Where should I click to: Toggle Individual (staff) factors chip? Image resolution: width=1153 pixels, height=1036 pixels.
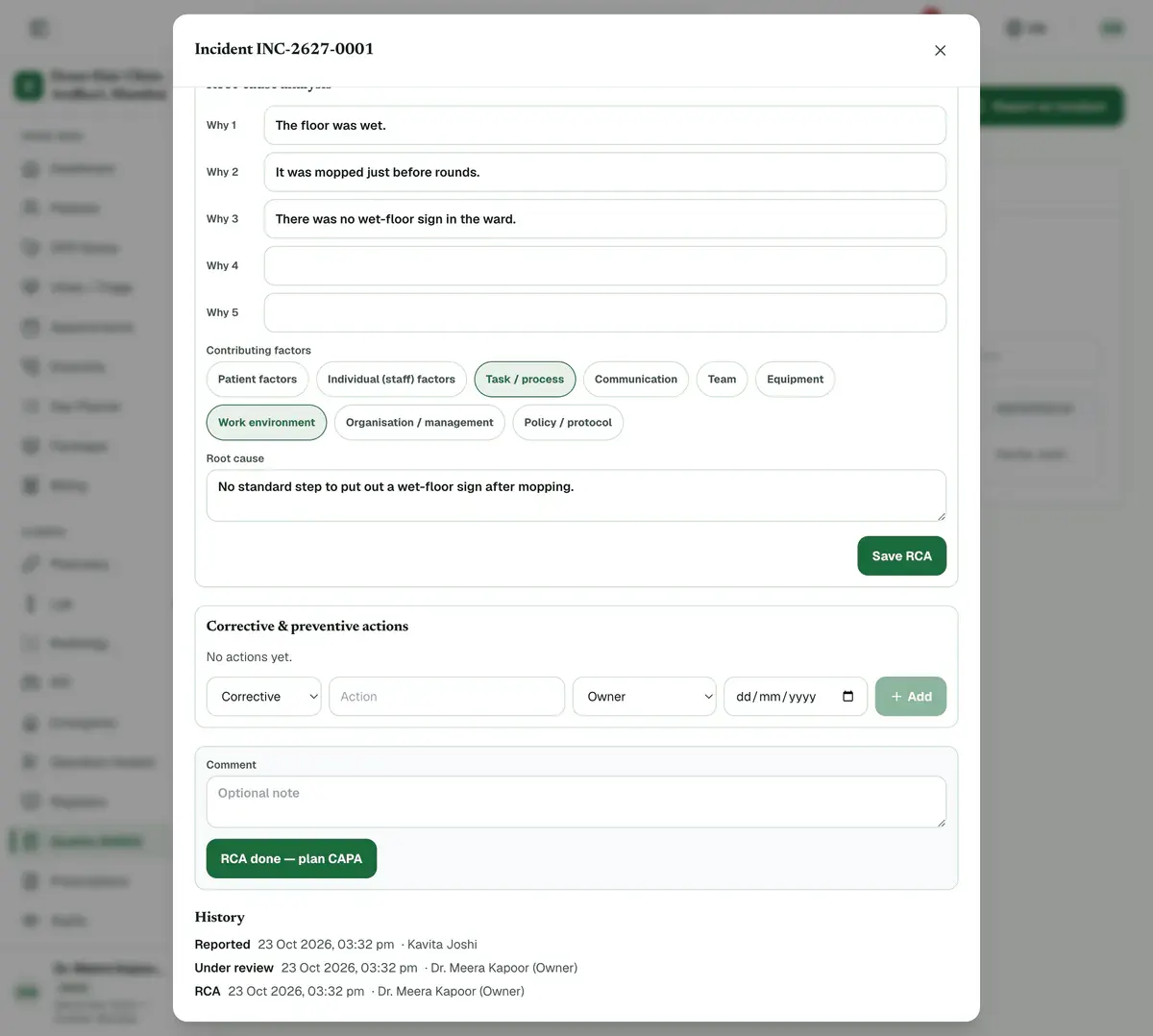[x=391, y=379]
